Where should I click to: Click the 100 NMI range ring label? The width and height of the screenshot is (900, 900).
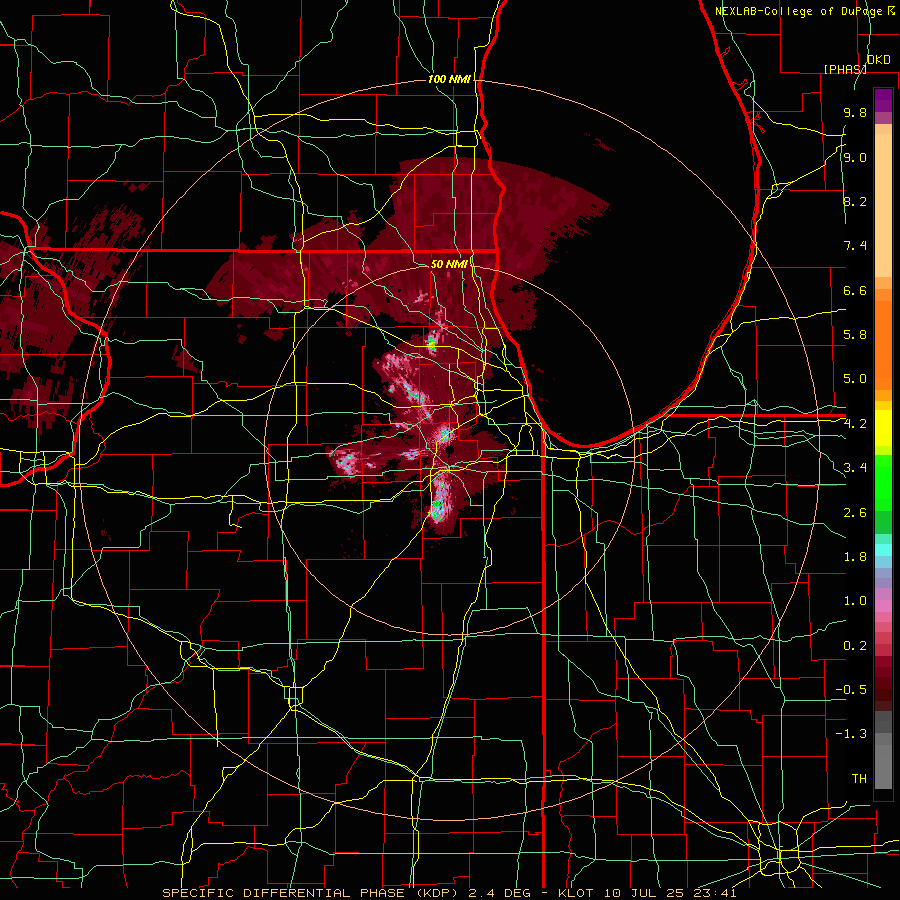(449, 79)
